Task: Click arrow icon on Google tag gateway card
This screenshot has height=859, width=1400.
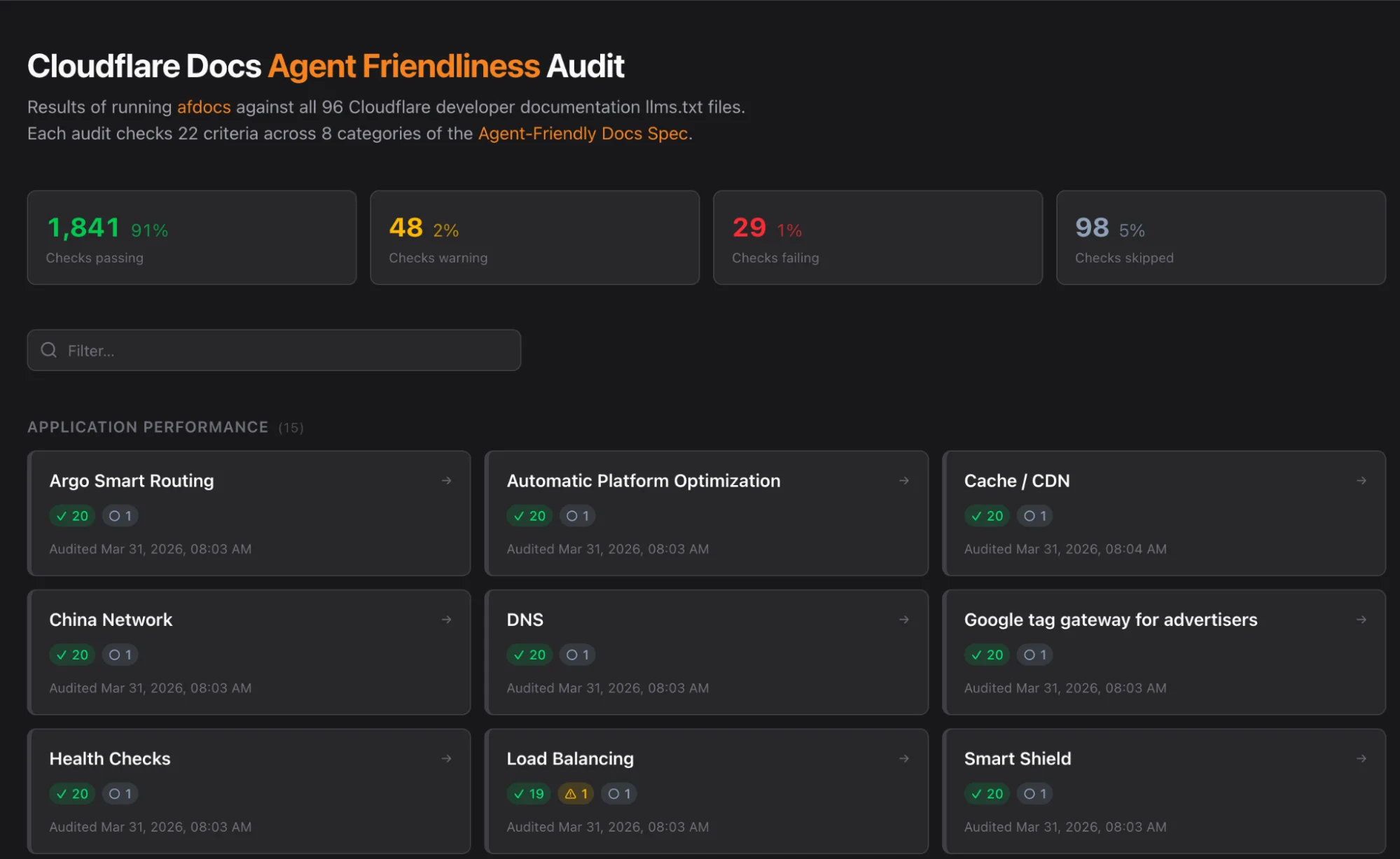Action: (x=1361, y=620)
